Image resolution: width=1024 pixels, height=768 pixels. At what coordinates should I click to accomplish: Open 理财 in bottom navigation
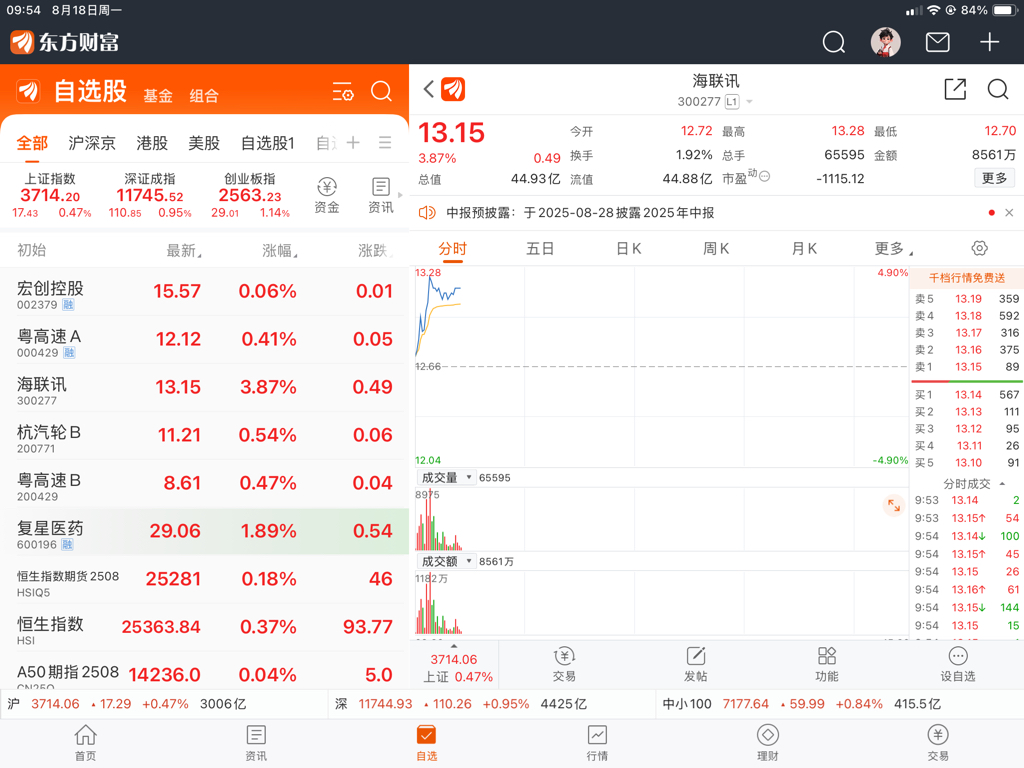coord(767,743)
